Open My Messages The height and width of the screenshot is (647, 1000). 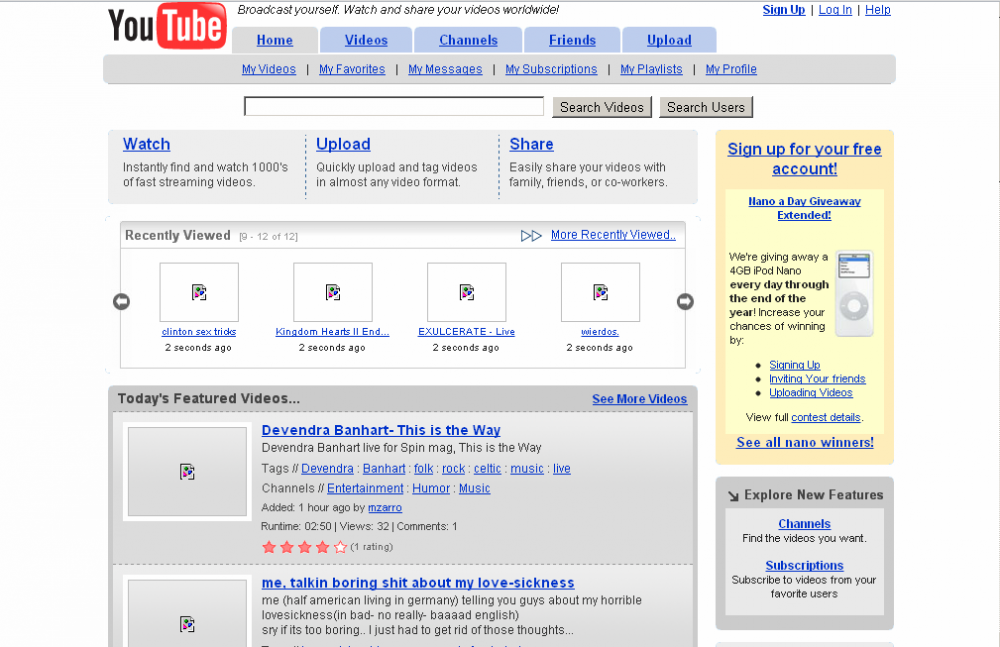[445, 69]
